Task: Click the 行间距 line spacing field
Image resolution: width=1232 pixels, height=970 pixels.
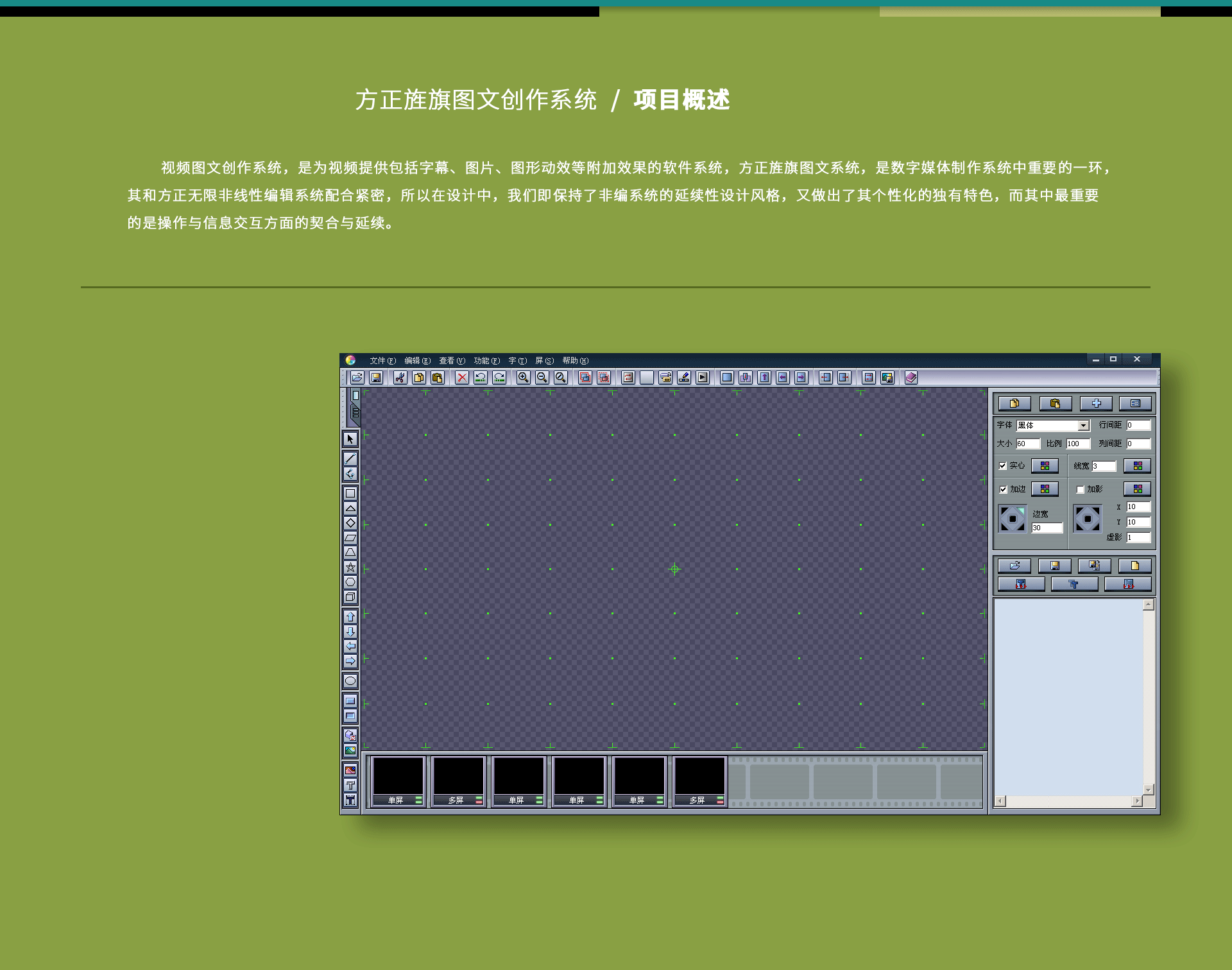Action: tap(1139, 425)
